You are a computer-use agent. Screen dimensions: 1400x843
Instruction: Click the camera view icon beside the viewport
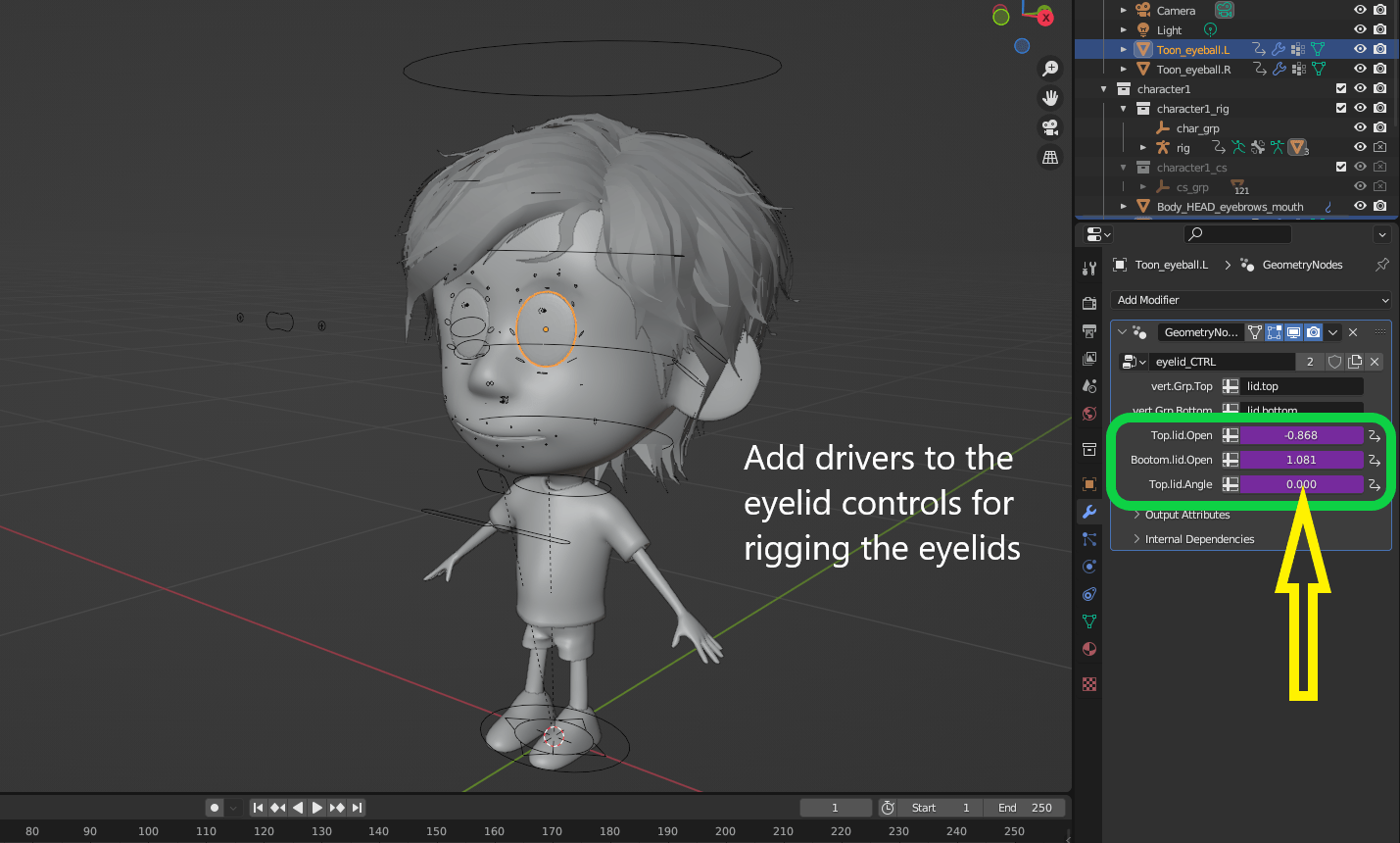pos(1050,128)
